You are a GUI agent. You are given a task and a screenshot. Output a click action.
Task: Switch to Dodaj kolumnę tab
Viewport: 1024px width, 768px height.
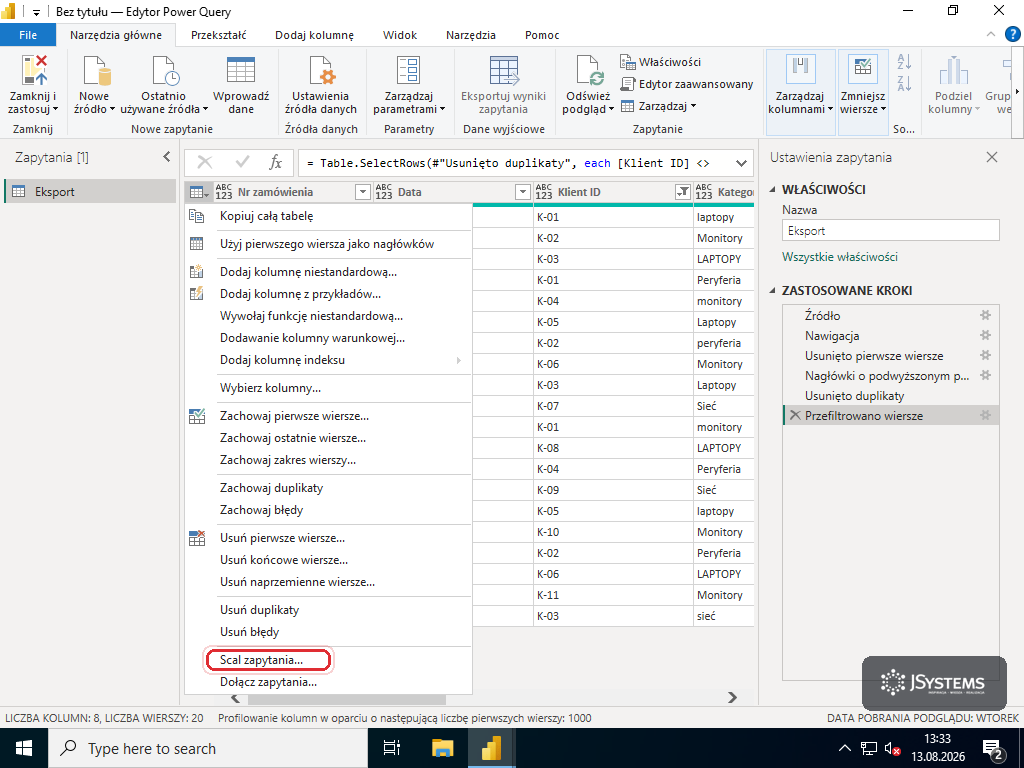point(314,35)
